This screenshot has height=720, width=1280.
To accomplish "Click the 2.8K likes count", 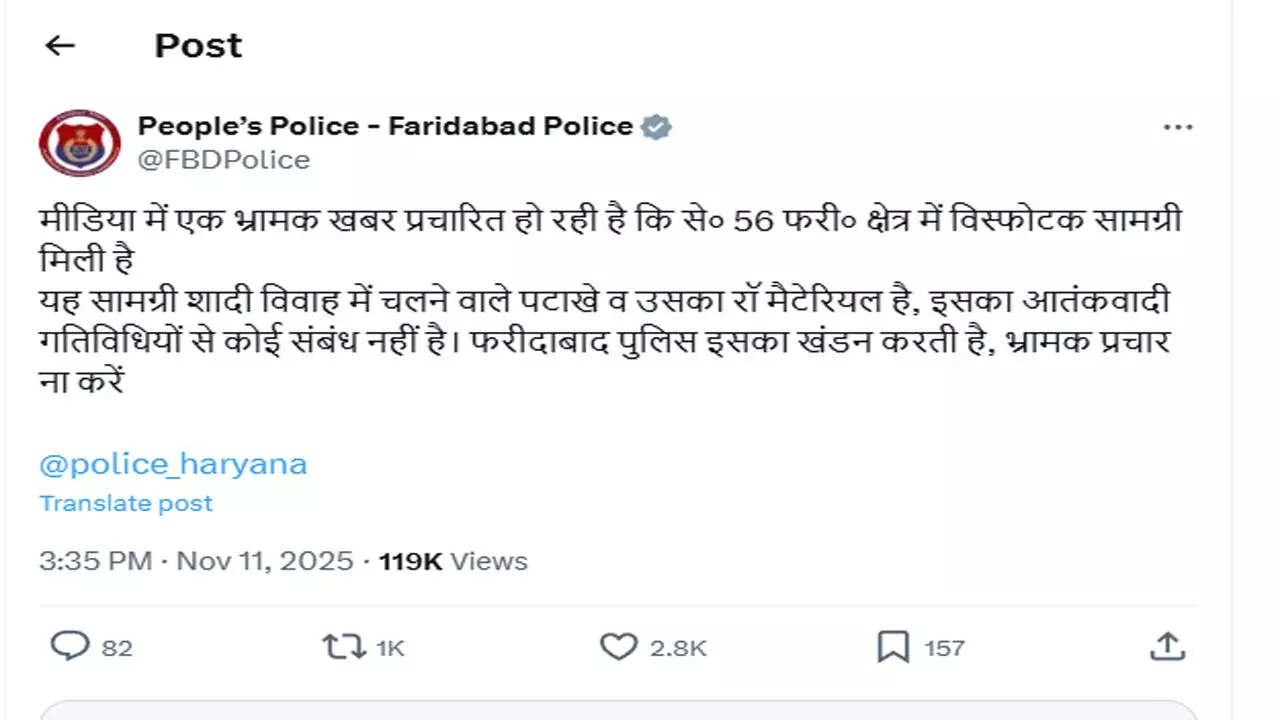I will click(678, 648).
